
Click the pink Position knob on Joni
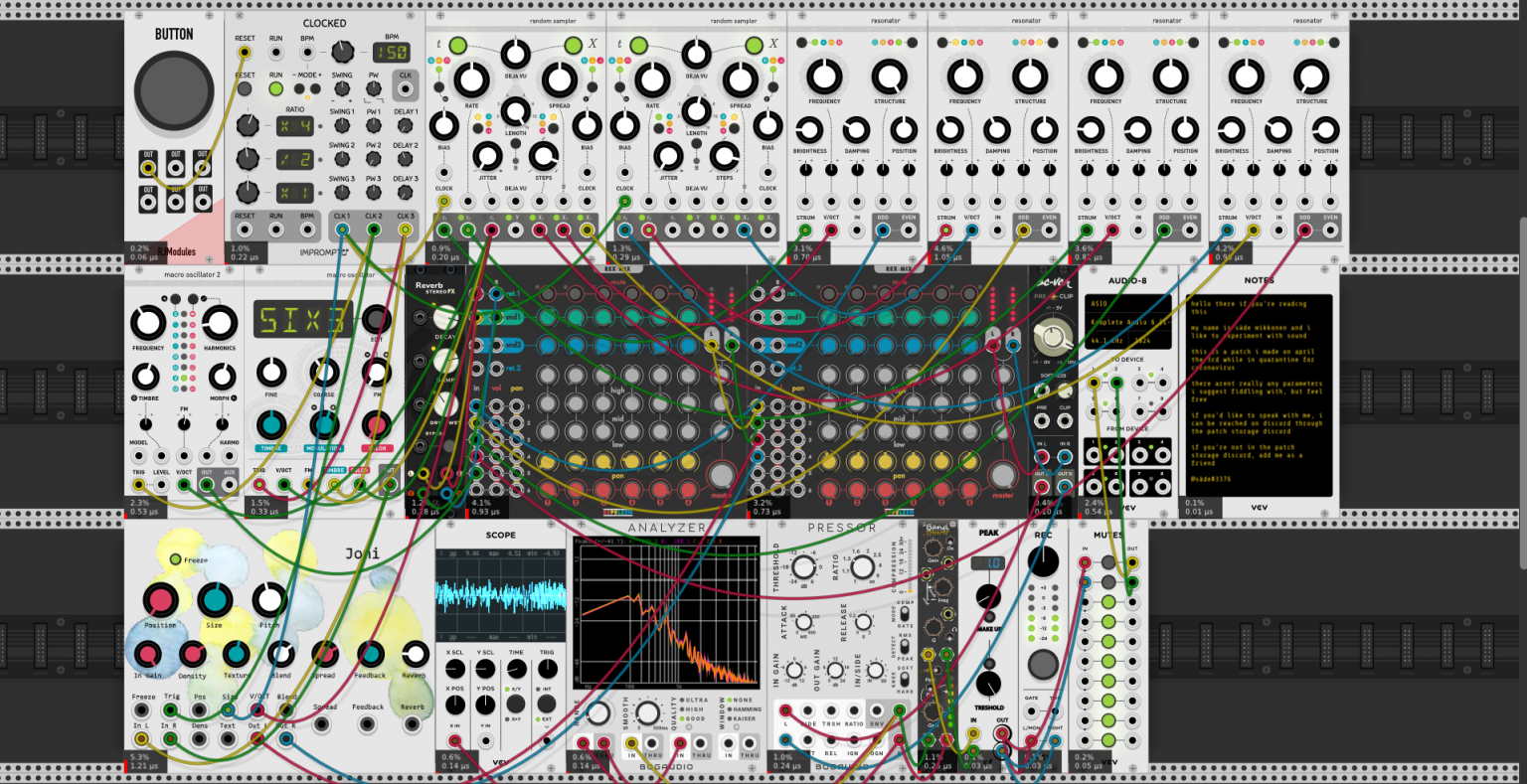click(159, 600)
